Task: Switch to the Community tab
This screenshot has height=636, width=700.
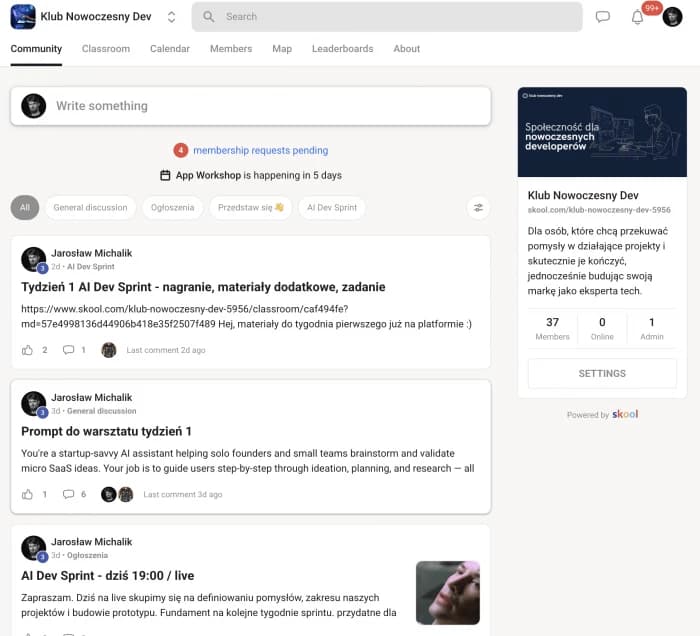Action: pos(36,49)
